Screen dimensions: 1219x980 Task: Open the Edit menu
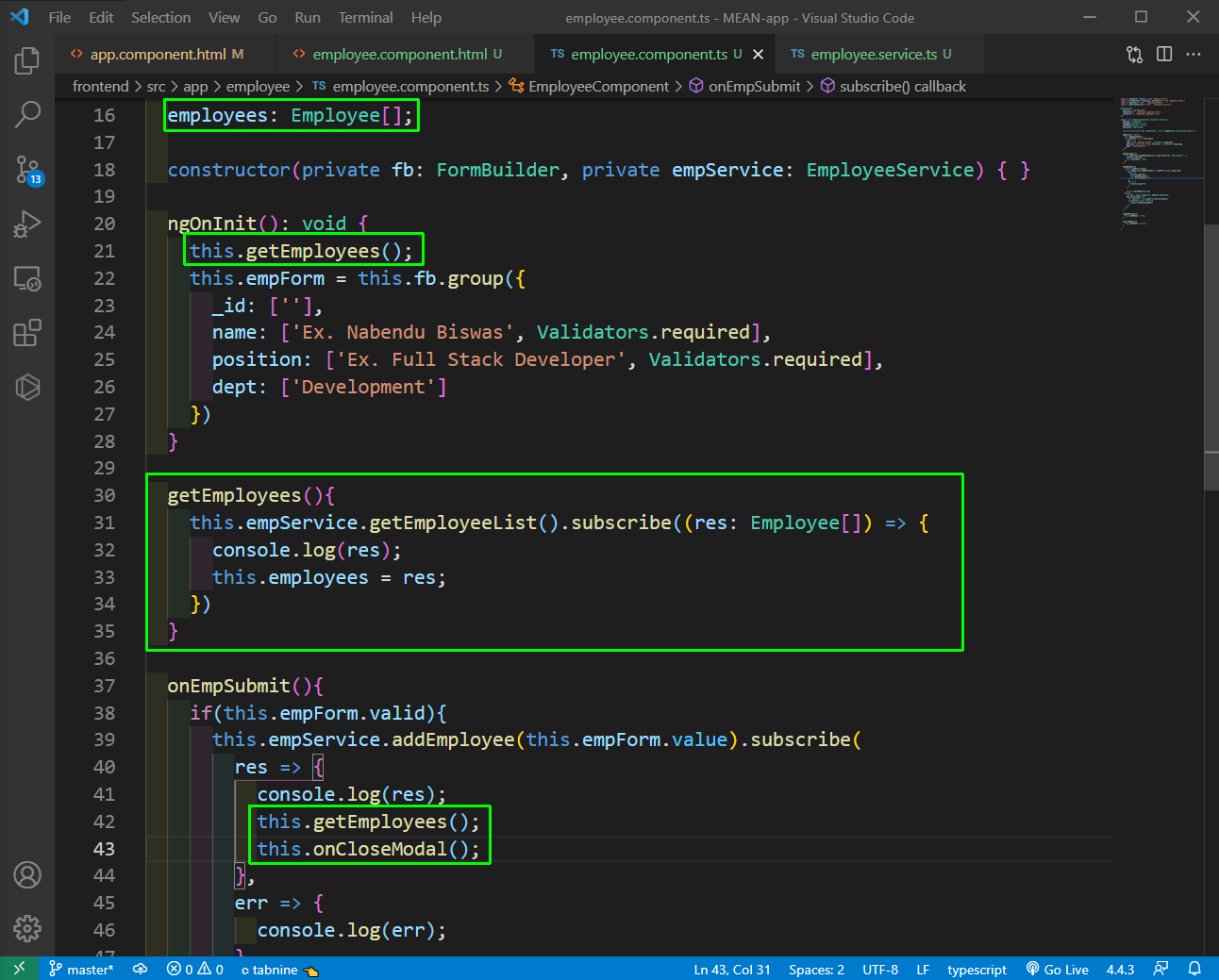(101, 17)
